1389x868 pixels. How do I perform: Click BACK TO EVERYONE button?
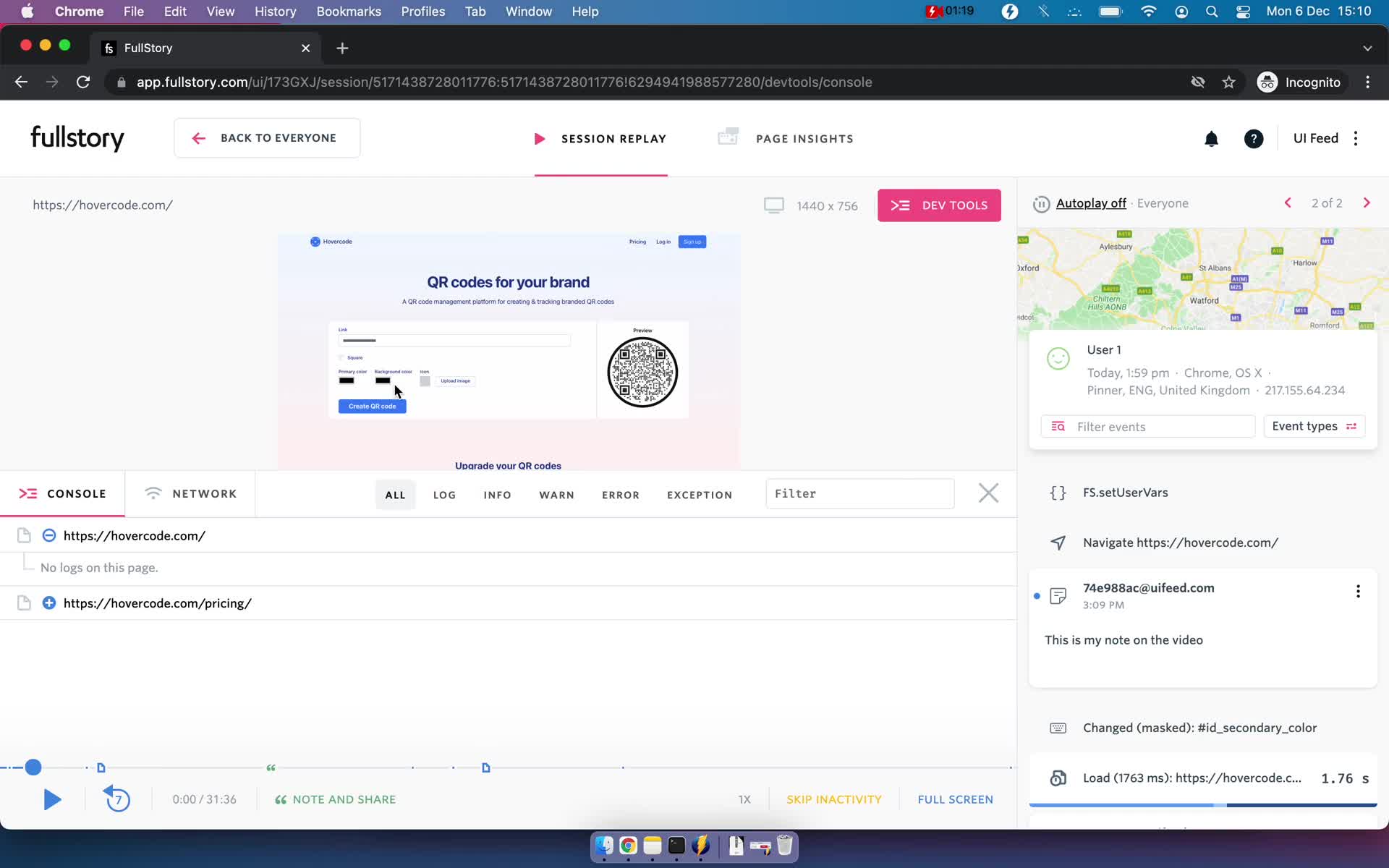pos(266,138)
